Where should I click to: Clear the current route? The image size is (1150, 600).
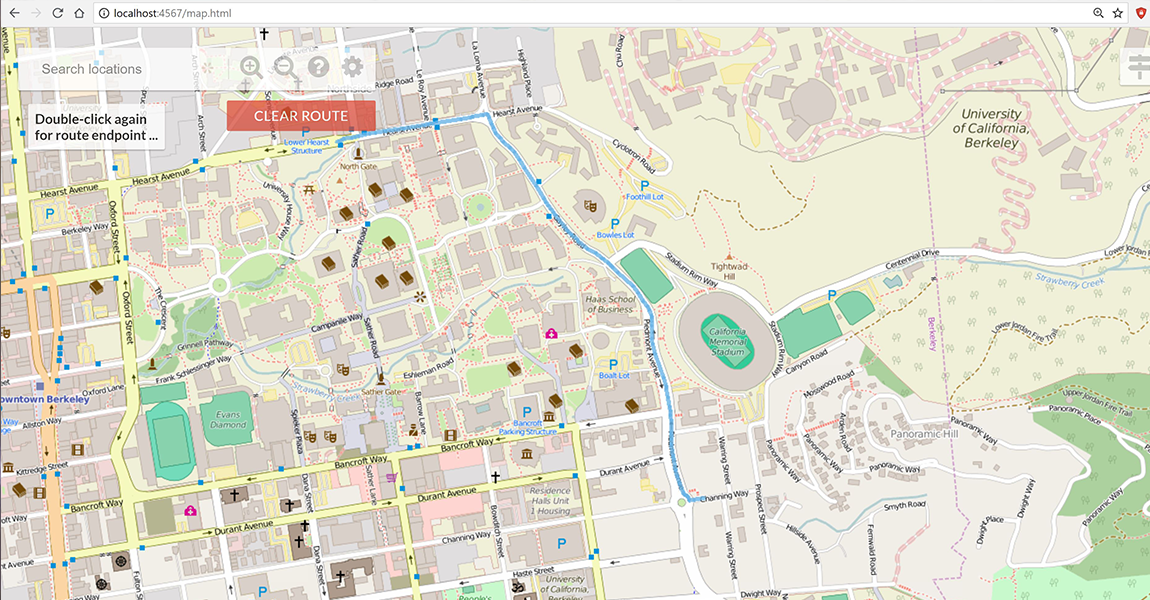pyautogui.click(x=301, y=116)
